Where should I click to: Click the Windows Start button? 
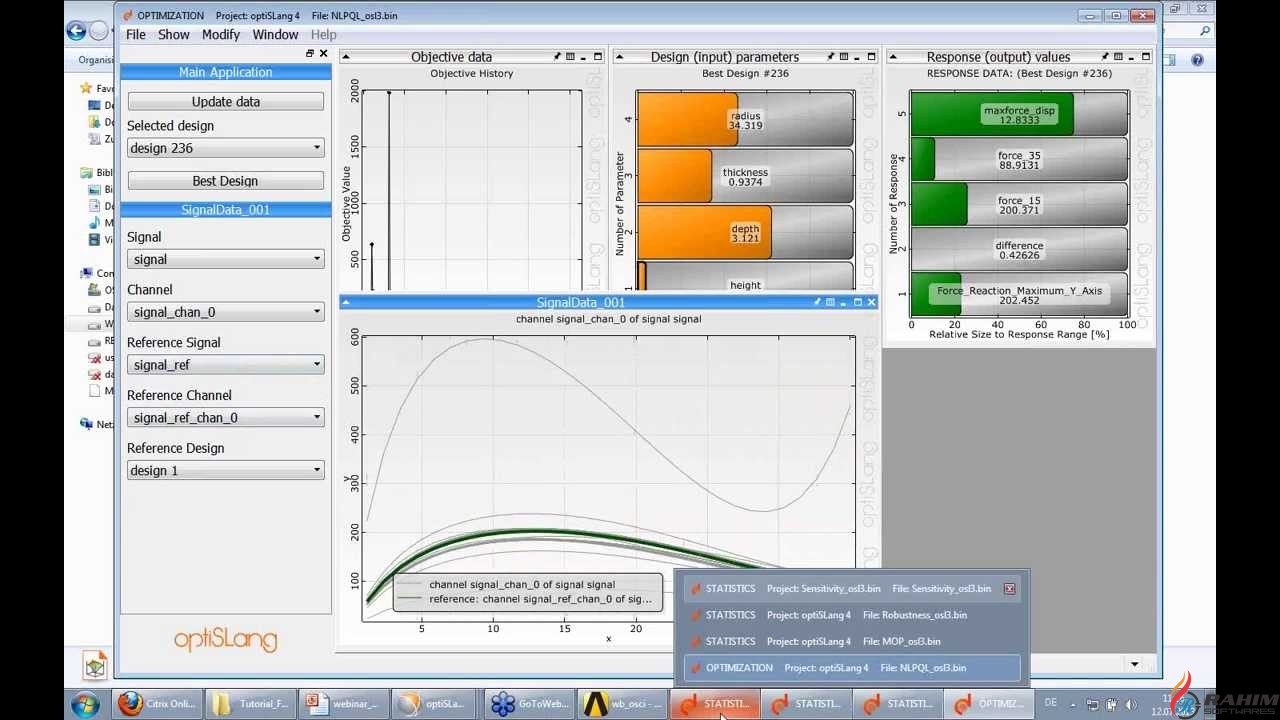[85, 704]
